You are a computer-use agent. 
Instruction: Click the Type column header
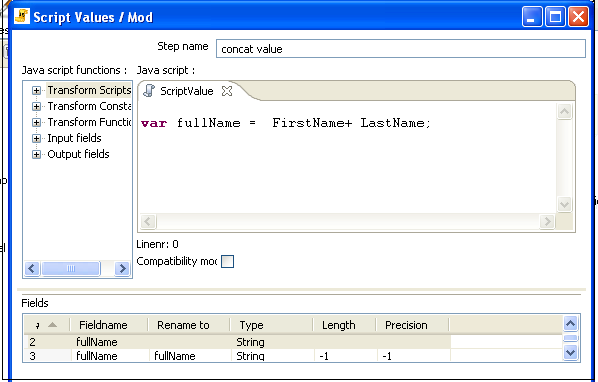(272, 325)
